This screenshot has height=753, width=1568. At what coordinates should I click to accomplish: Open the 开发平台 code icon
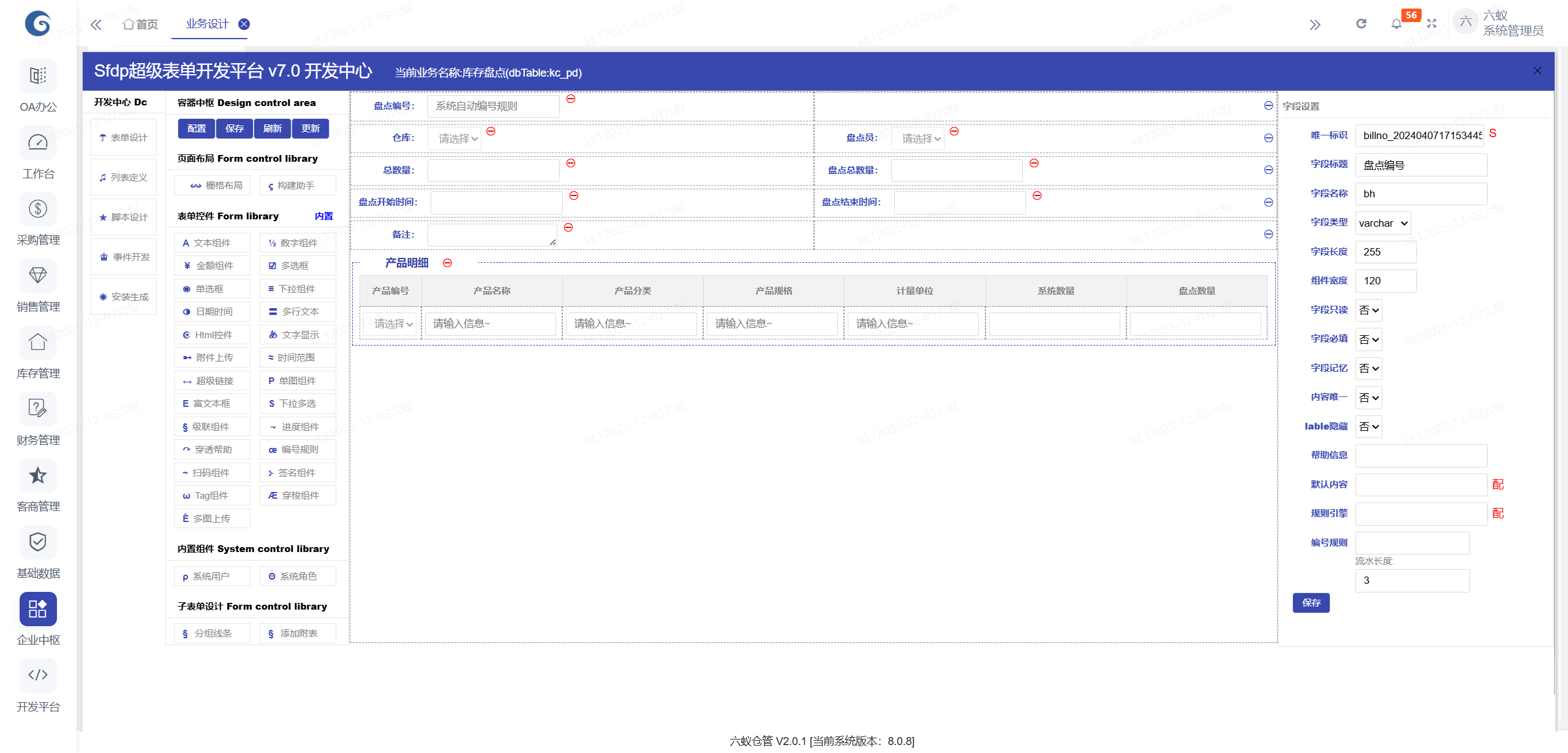click(x=38, y=675)
